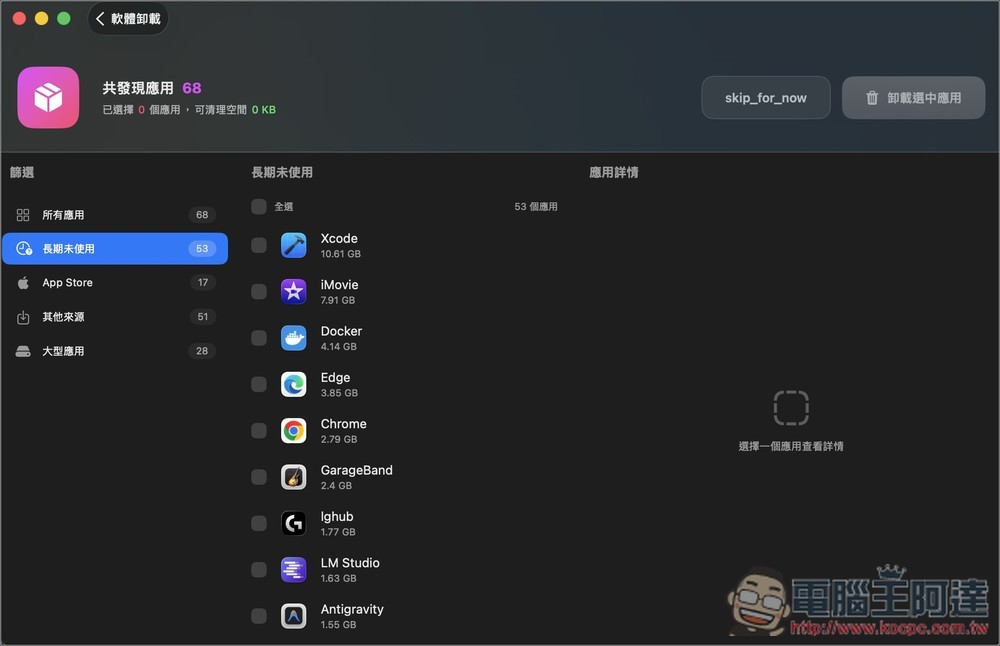Click the pink software uninstaller box icon

click(x=48, y=98)
